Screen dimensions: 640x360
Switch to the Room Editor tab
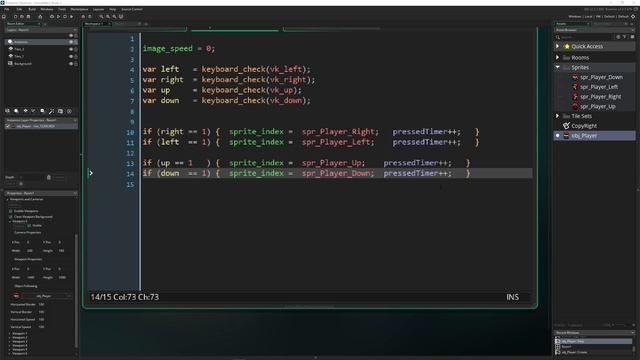23,24
